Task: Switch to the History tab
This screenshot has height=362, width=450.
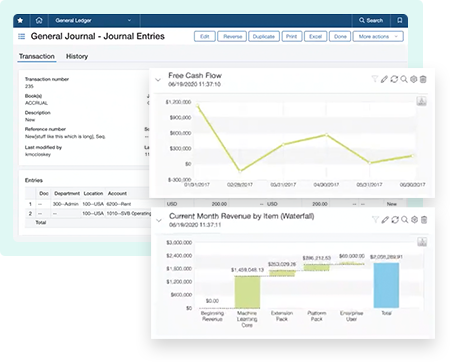Action: pos(77,56)
